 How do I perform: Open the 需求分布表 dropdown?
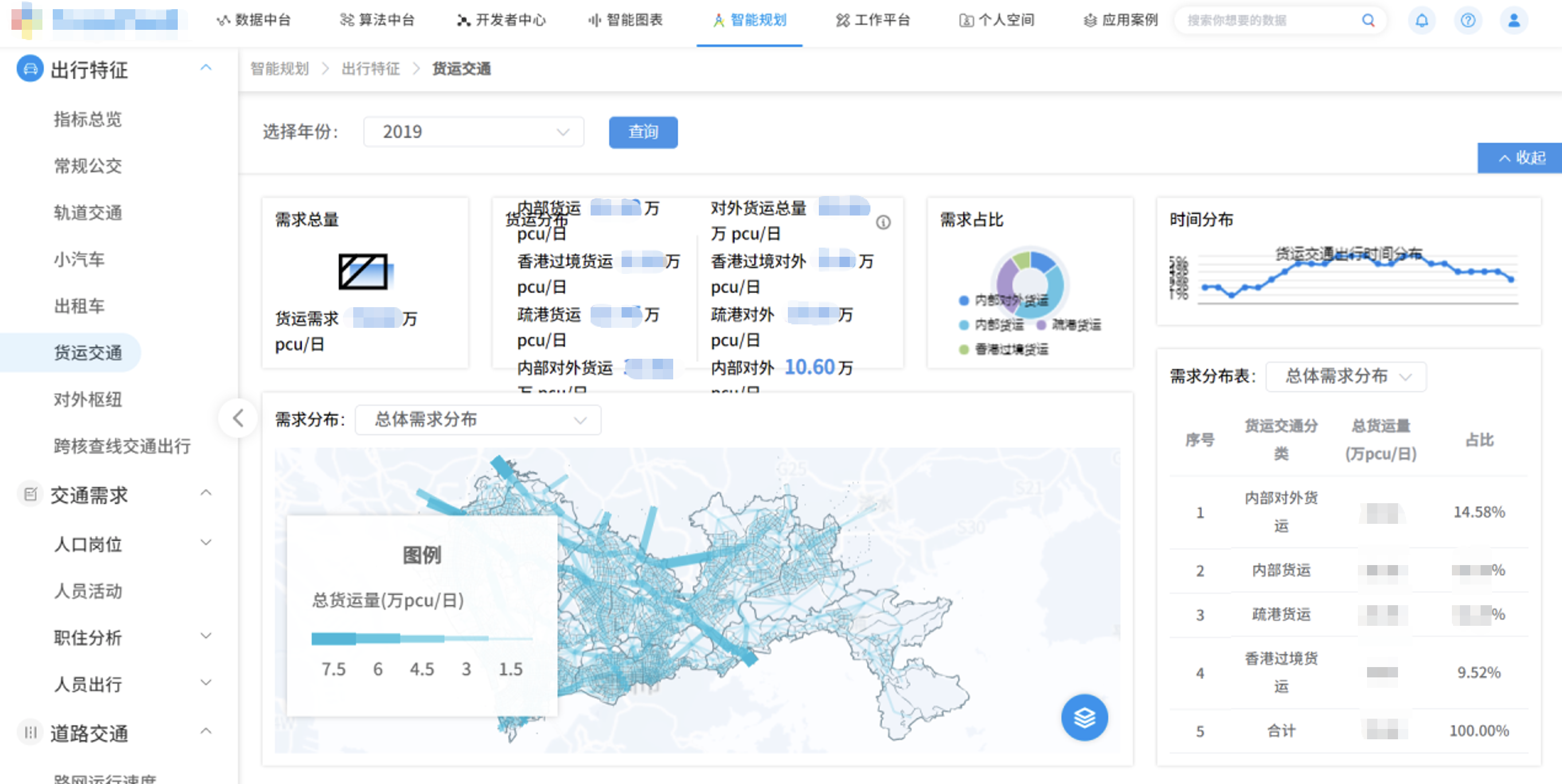click(1346, 377)
